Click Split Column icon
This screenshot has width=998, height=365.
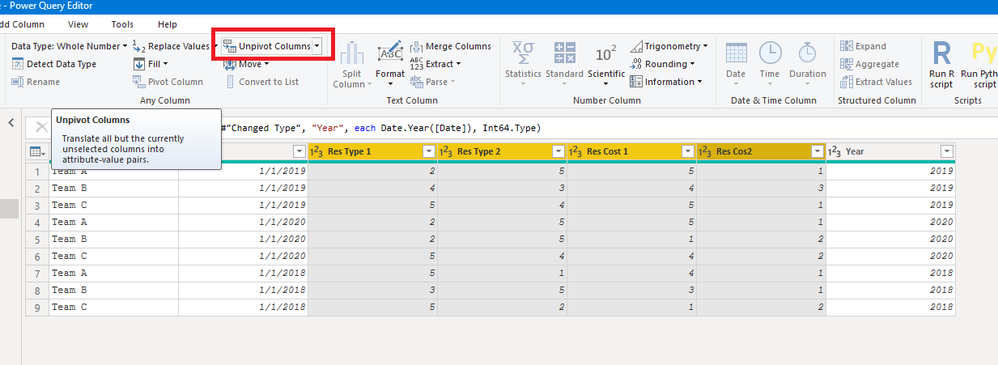(x=351, y=52)
